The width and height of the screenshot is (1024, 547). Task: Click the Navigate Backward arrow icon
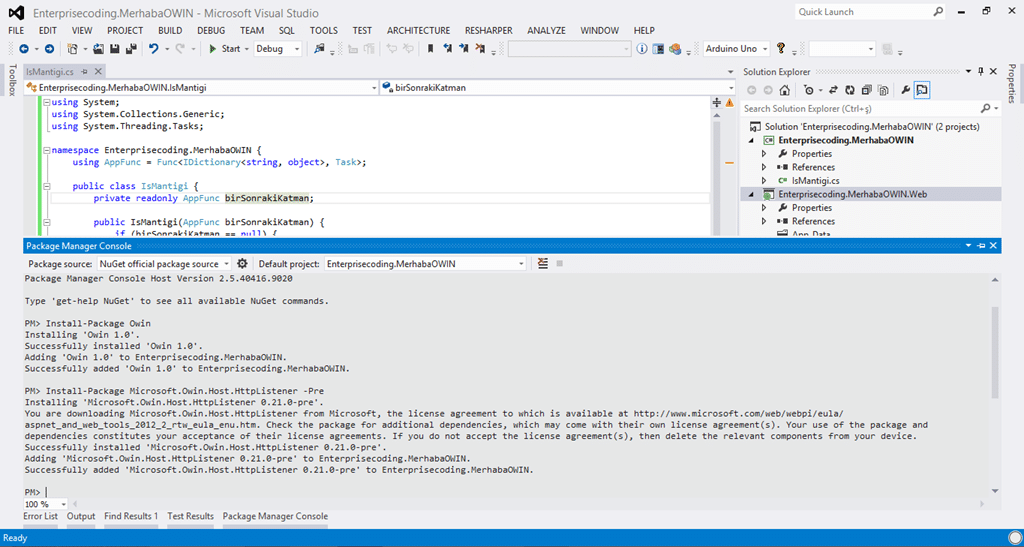tap(24, 49)
